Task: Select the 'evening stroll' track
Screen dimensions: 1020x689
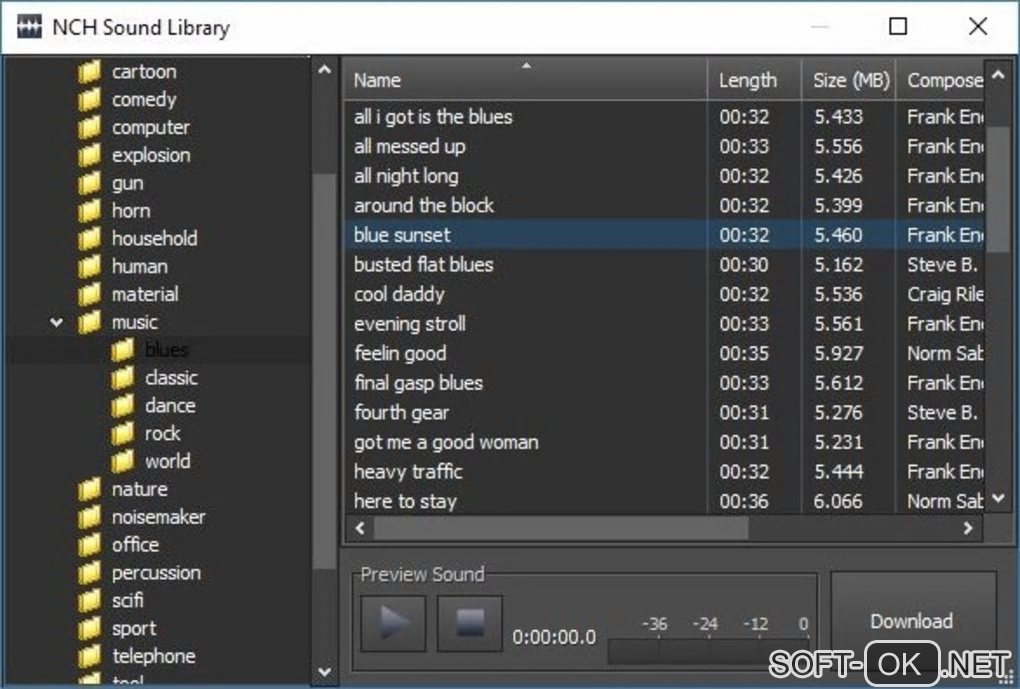Action: [664, 324]
